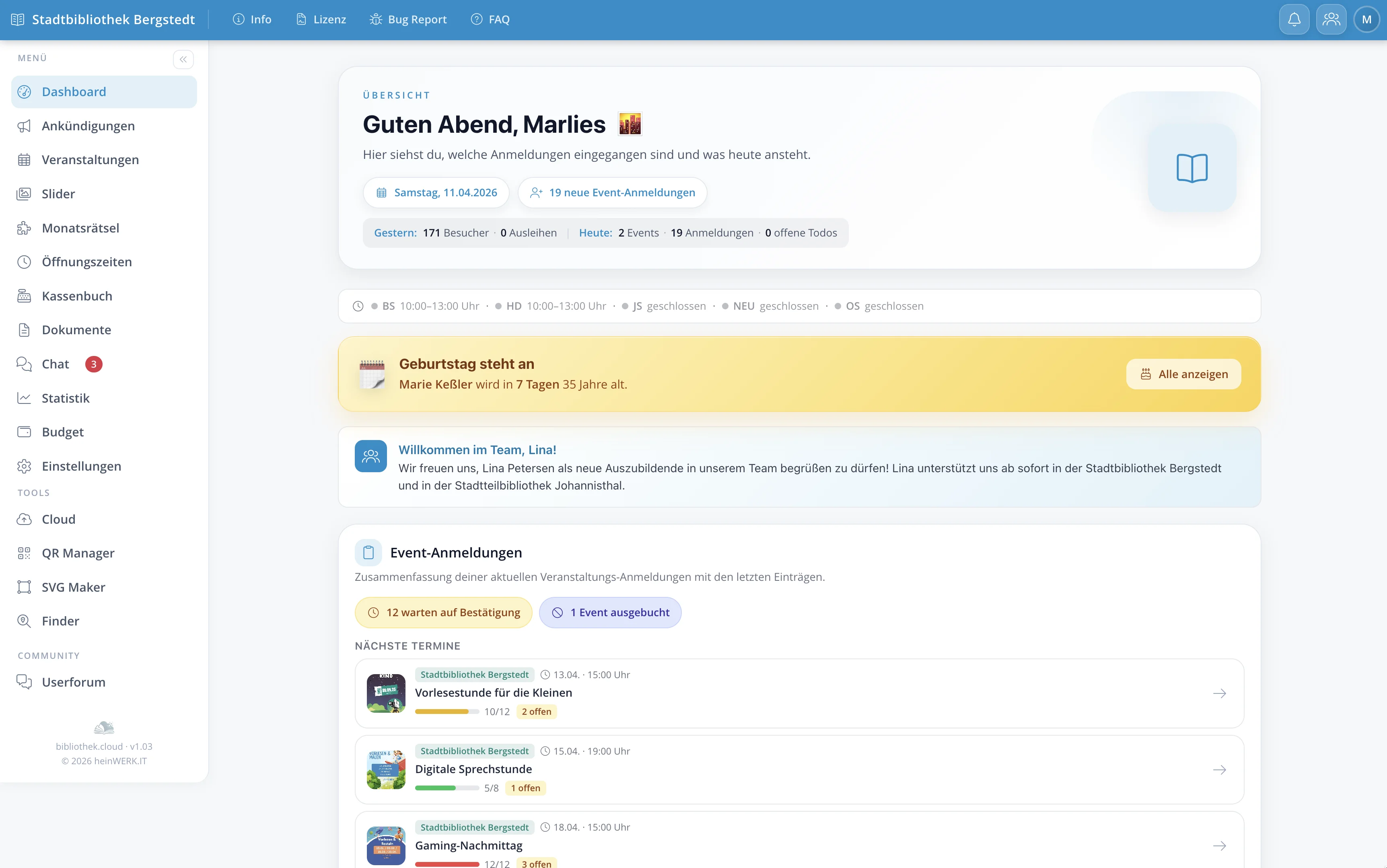Screen dimensions: 1387x868
Task: Collapse the sidebar menu
Action: 183,59
